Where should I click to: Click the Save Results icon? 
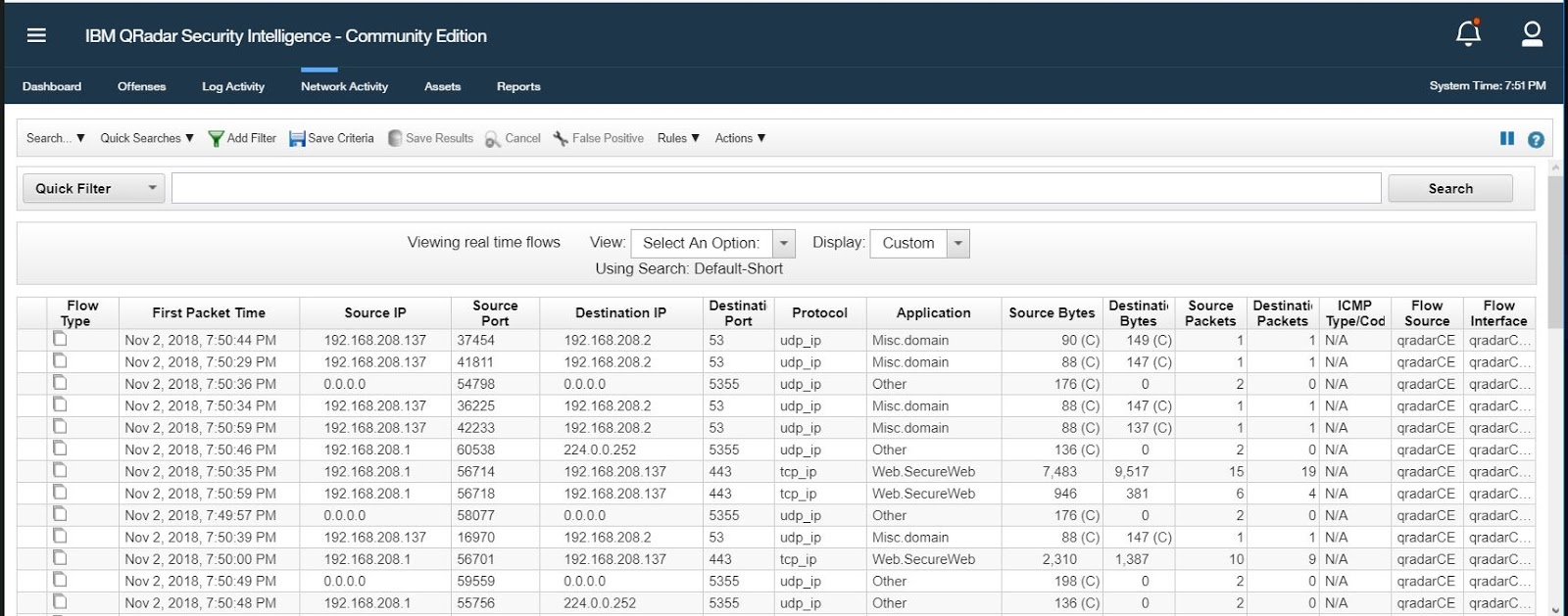click(395, 139)
